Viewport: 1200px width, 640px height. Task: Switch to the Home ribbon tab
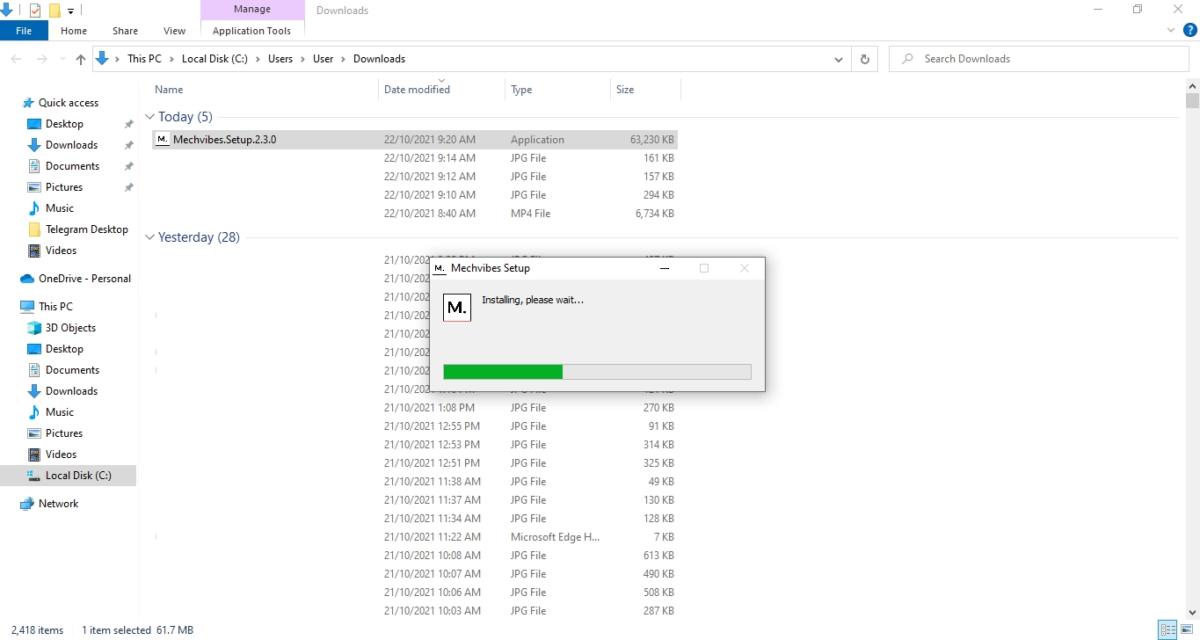(x=74, y=31)
